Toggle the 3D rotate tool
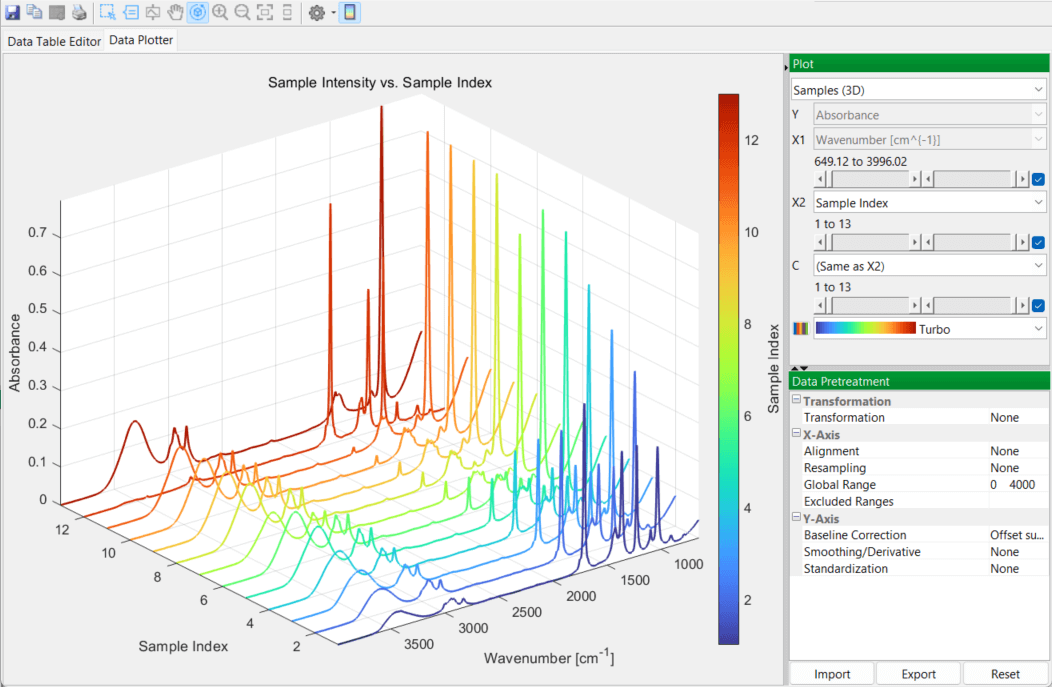Viewport: 1052px width, 687px height. click(197, 13)
